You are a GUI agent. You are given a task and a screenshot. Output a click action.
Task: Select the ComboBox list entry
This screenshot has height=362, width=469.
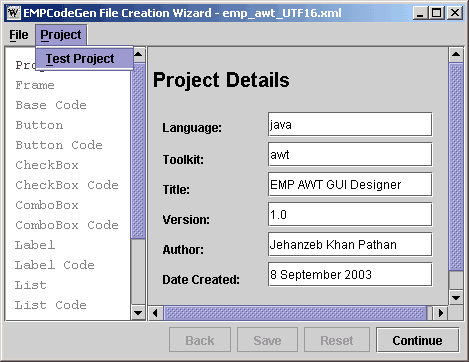pyautogui.click(x=47, y=205)
